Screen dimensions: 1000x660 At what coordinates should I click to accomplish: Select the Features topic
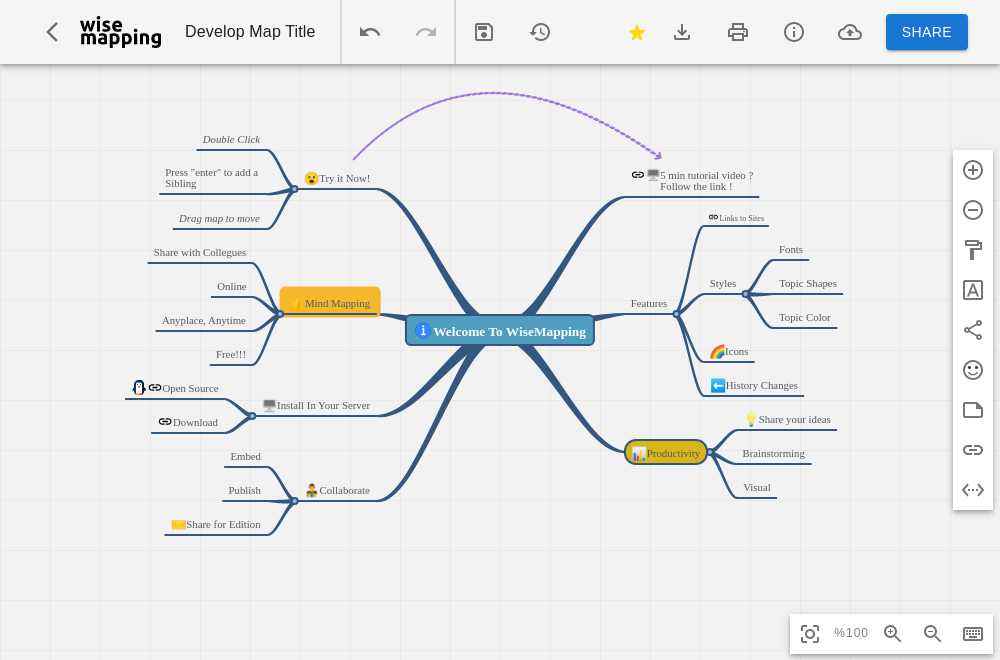(x=649, y=304)
